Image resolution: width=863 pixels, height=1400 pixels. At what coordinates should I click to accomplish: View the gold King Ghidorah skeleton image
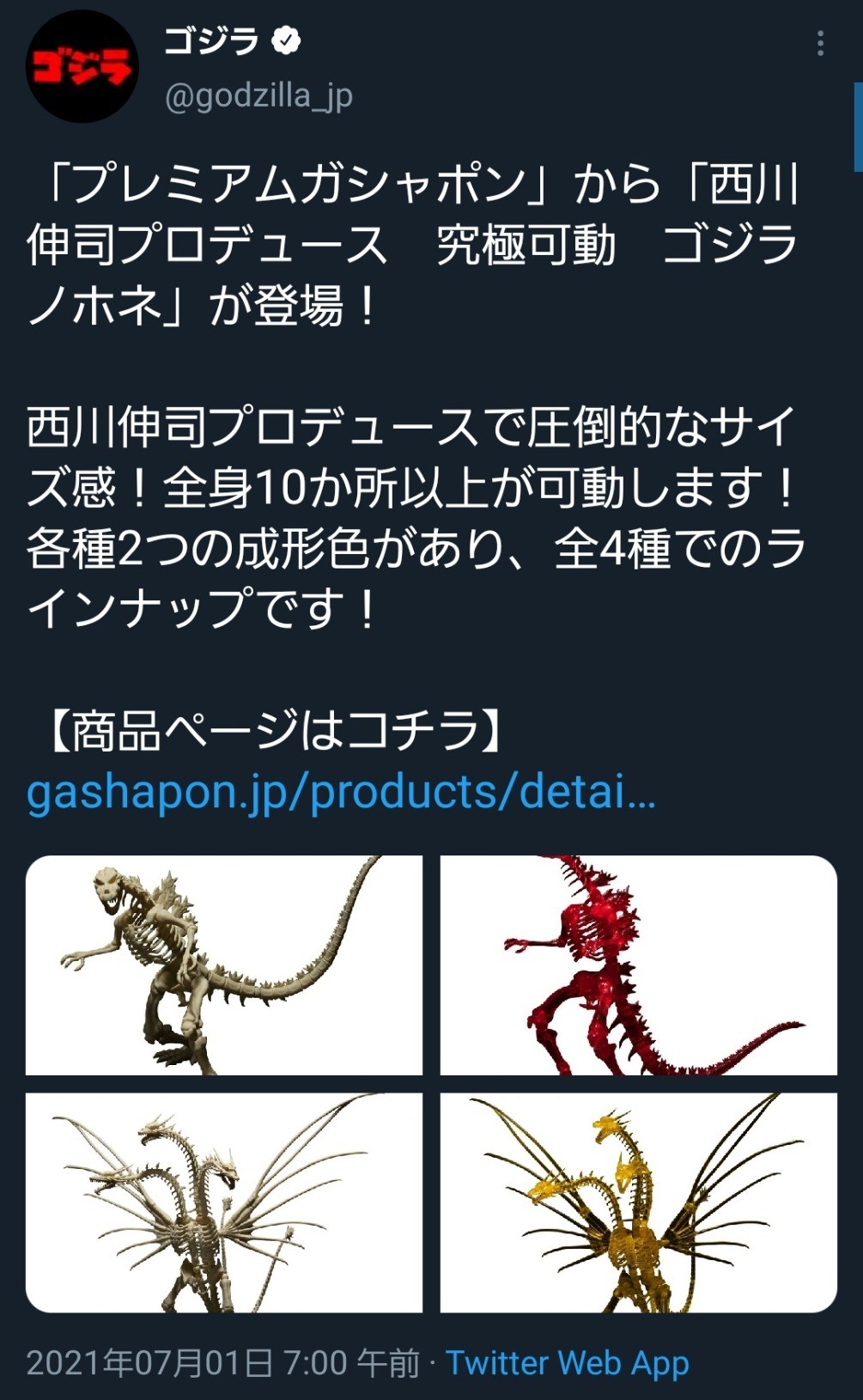click(639, 1202)
